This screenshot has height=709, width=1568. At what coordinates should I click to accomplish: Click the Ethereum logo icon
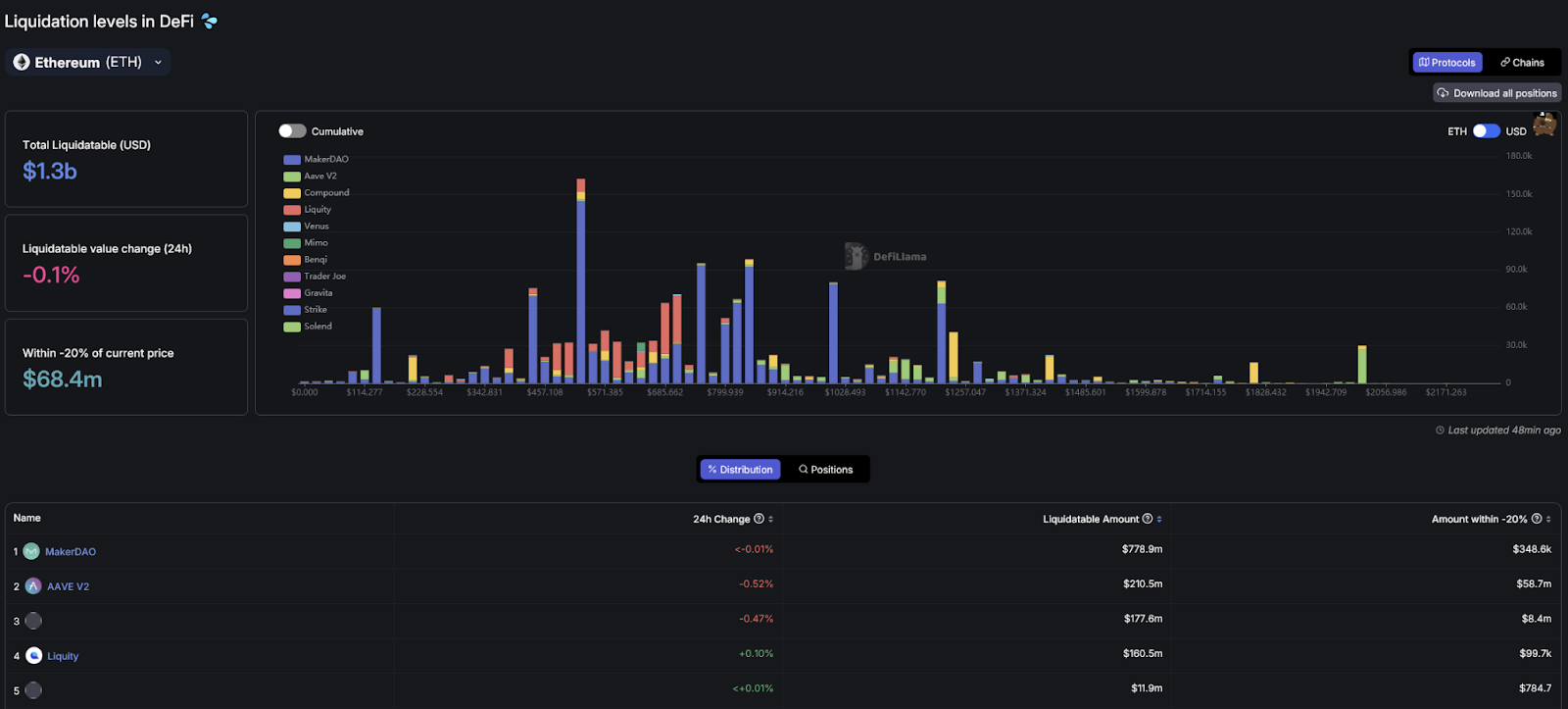22,62
